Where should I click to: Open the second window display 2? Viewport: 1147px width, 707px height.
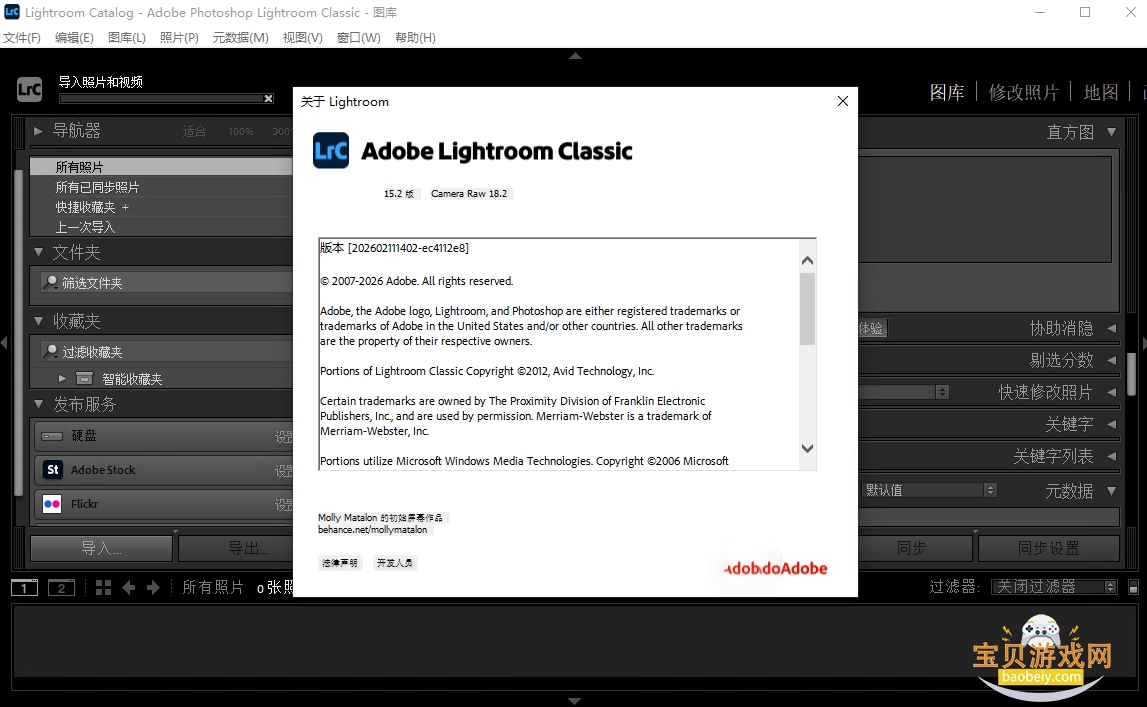coord(61,588)
